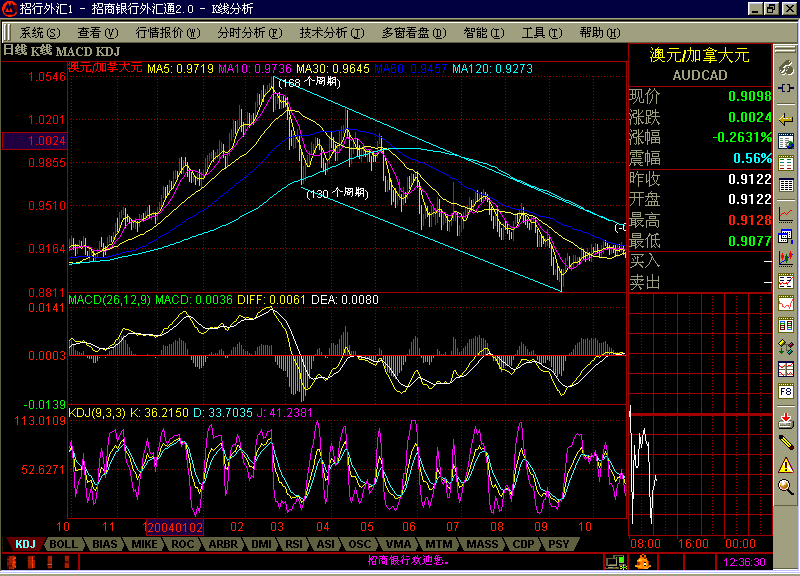Viewport: 800px width, 576px height.
Task: Click the magnifying glass zoom icon
Action: pyautogui.click(x=786, y=487)
